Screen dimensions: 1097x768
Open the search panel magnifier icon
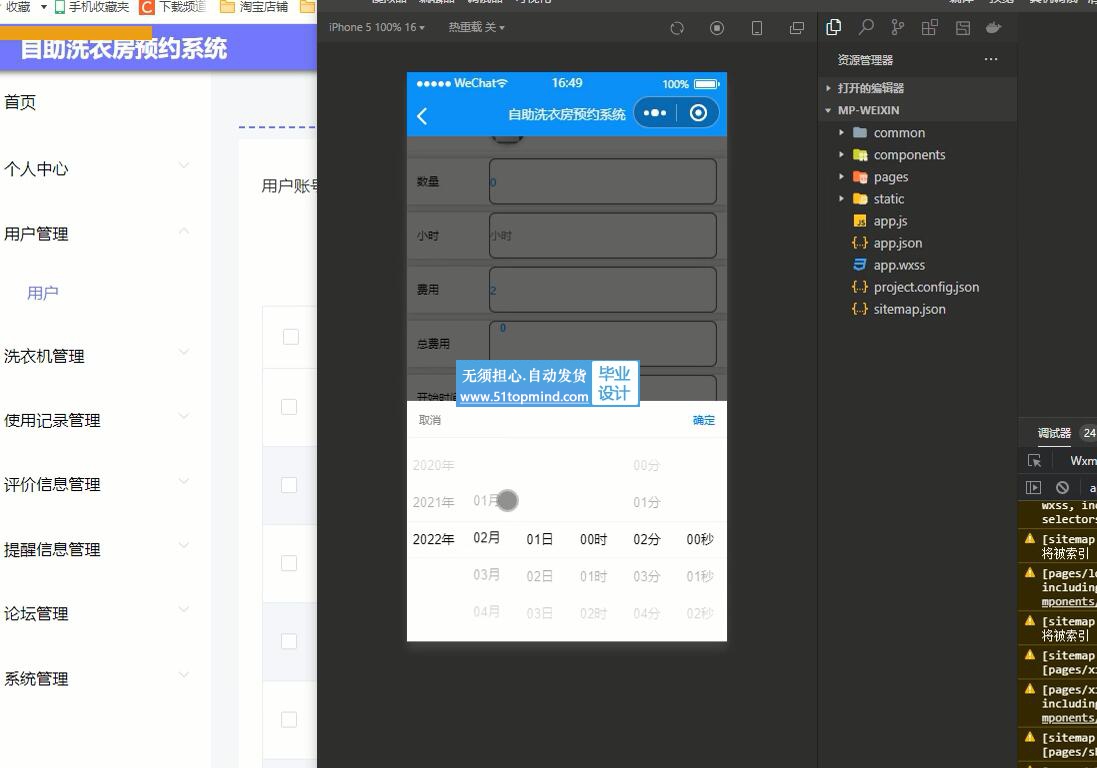pos(866,27)
